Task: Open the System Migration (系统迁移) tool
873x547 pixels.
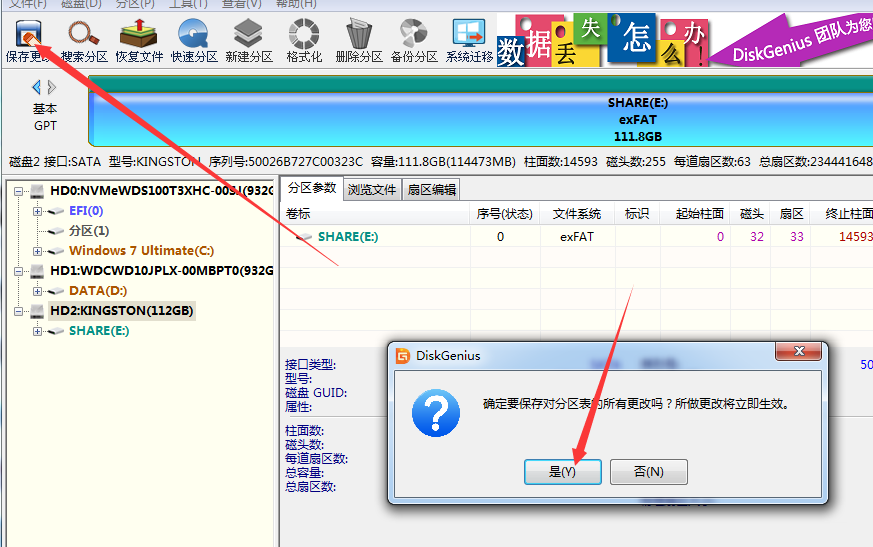Action: (469, 41)
